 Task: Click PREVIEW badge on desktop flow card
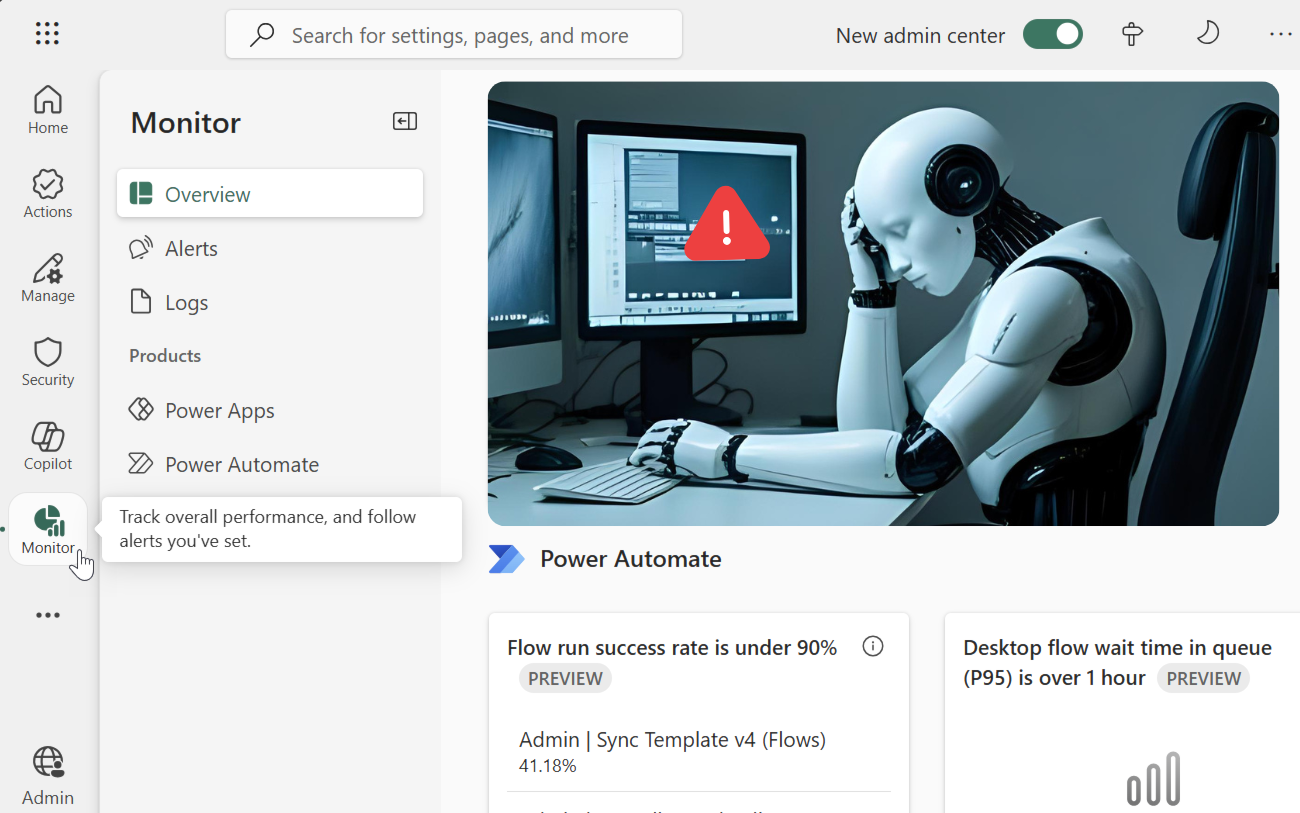[1204, 678]
